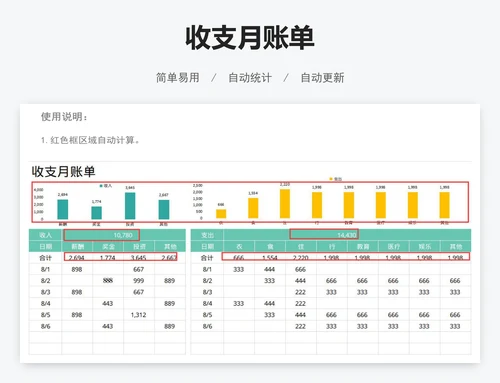The image size is (500, 383).
Task: Click the 1,312 cell in income table
Action: click(x=139, y=315)
